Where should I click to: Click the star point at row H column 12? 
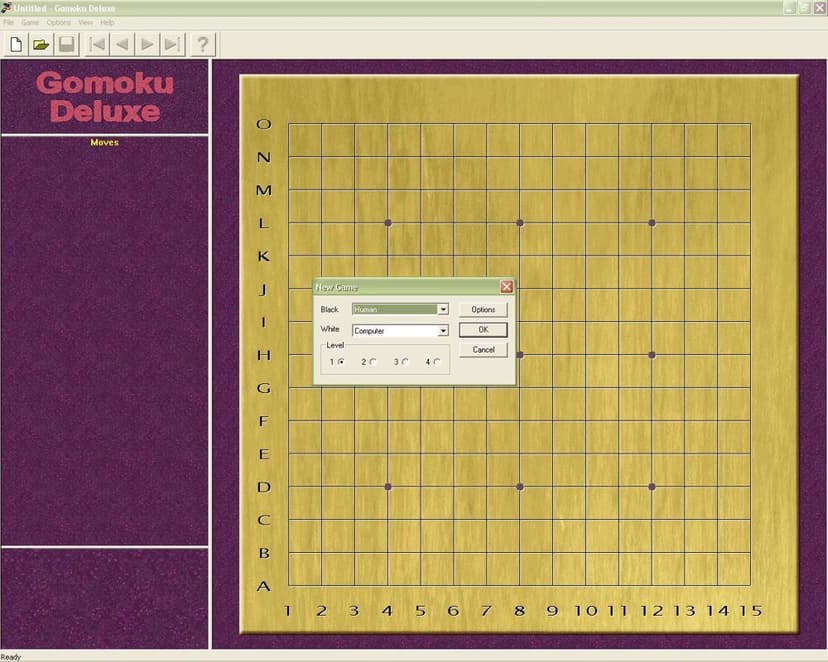pyautogui.click(x=652, y=355)
